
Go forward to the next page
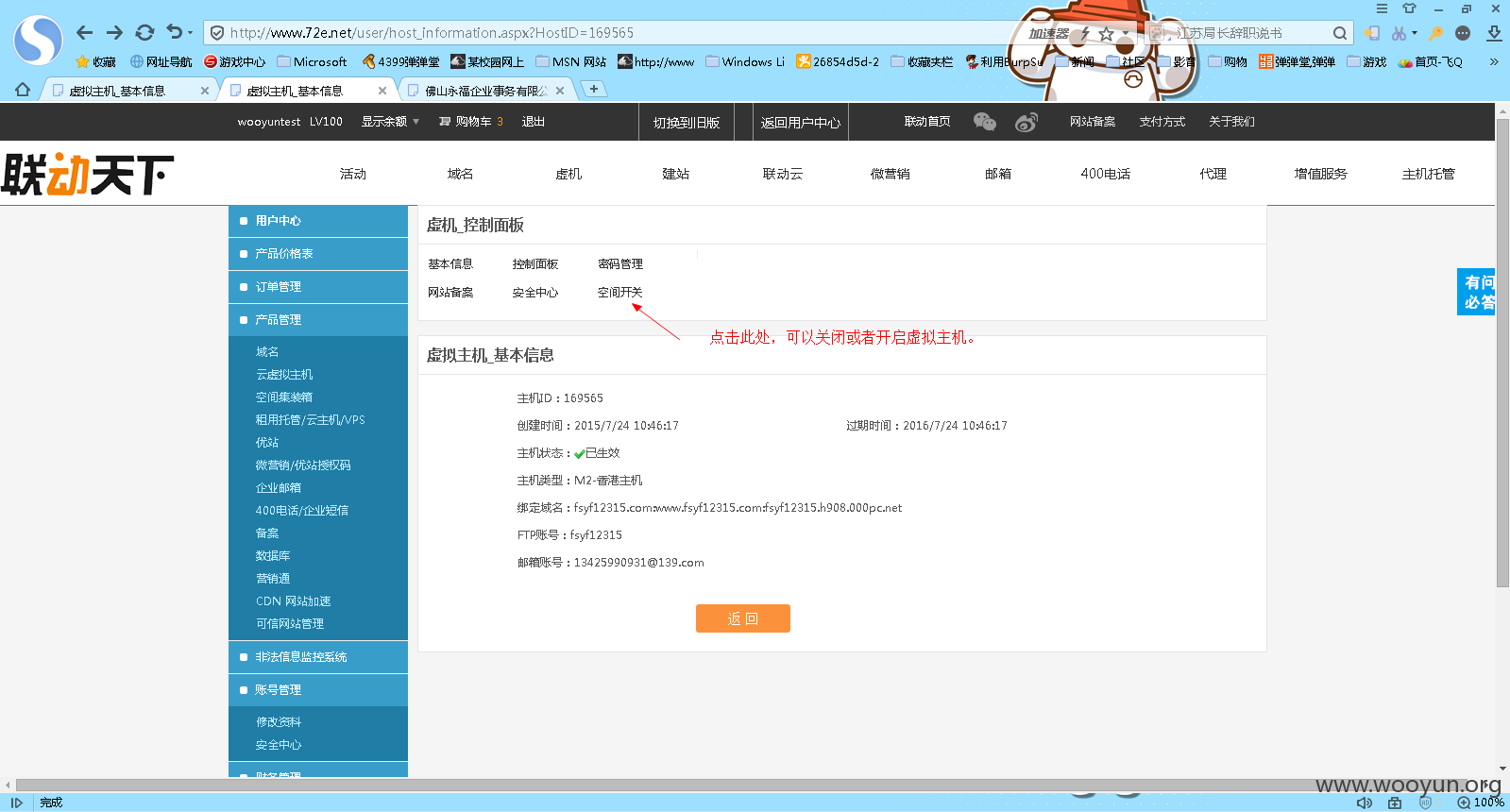114,33
